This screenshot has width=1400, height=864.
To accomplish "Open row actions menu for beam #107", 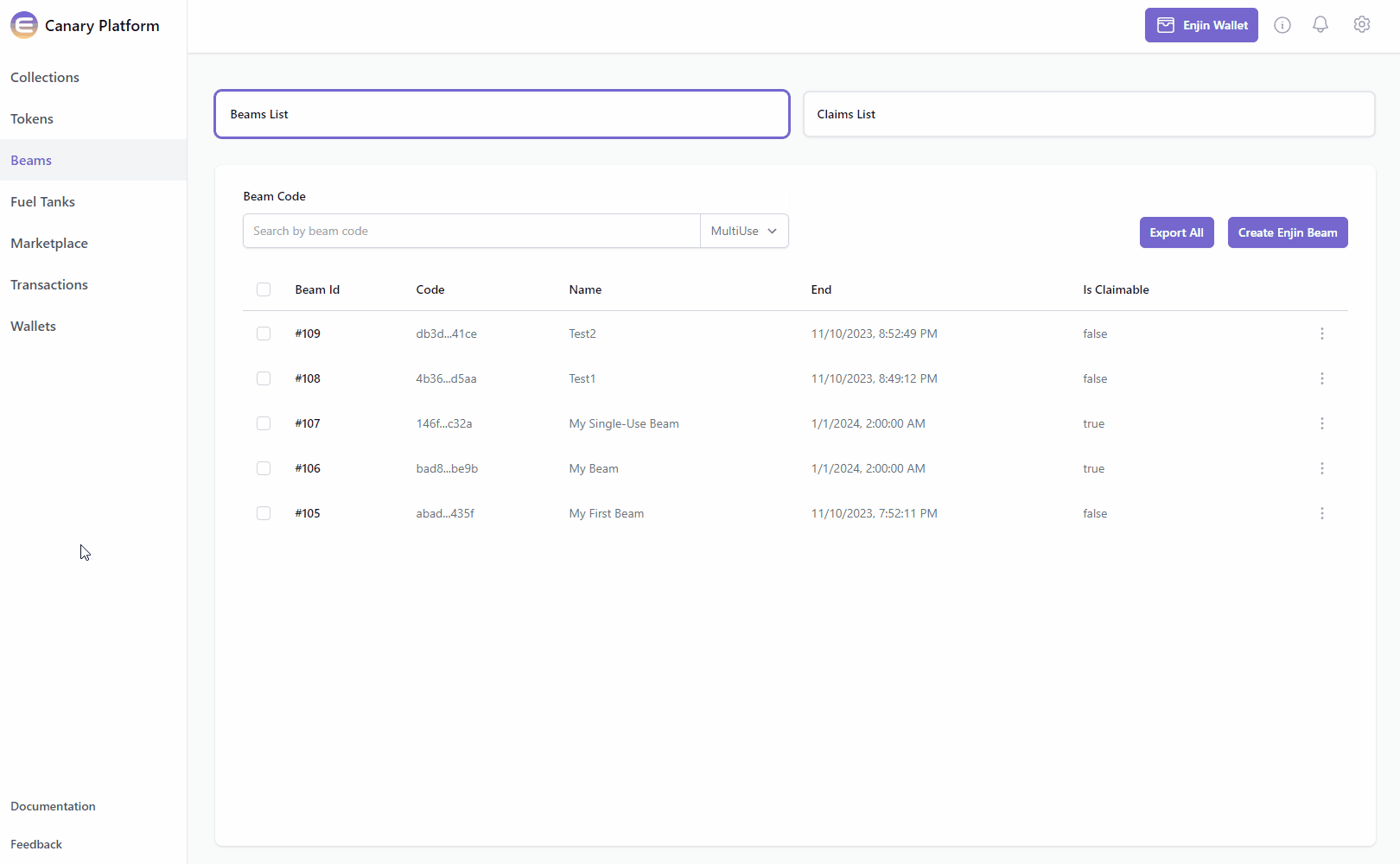I will [x=1322, y=423].
